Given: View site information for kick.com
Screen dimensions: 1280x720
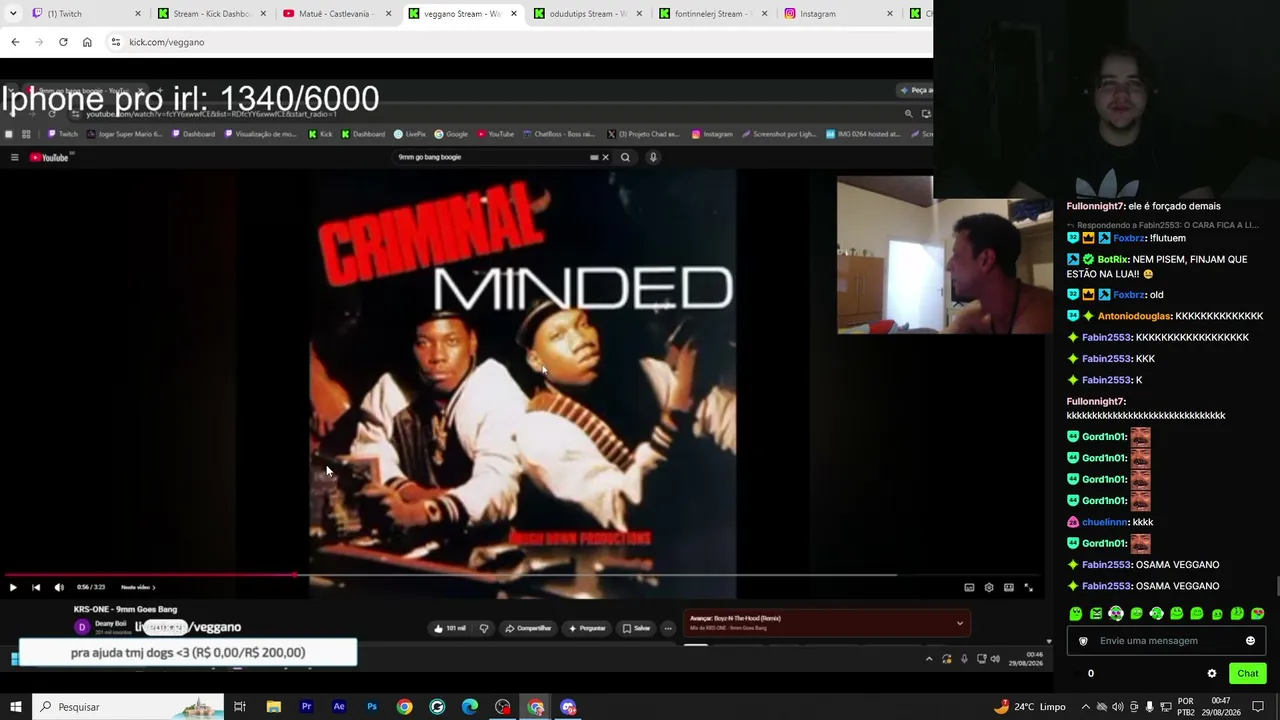Looking at the screenshot, I should point(116,42).
